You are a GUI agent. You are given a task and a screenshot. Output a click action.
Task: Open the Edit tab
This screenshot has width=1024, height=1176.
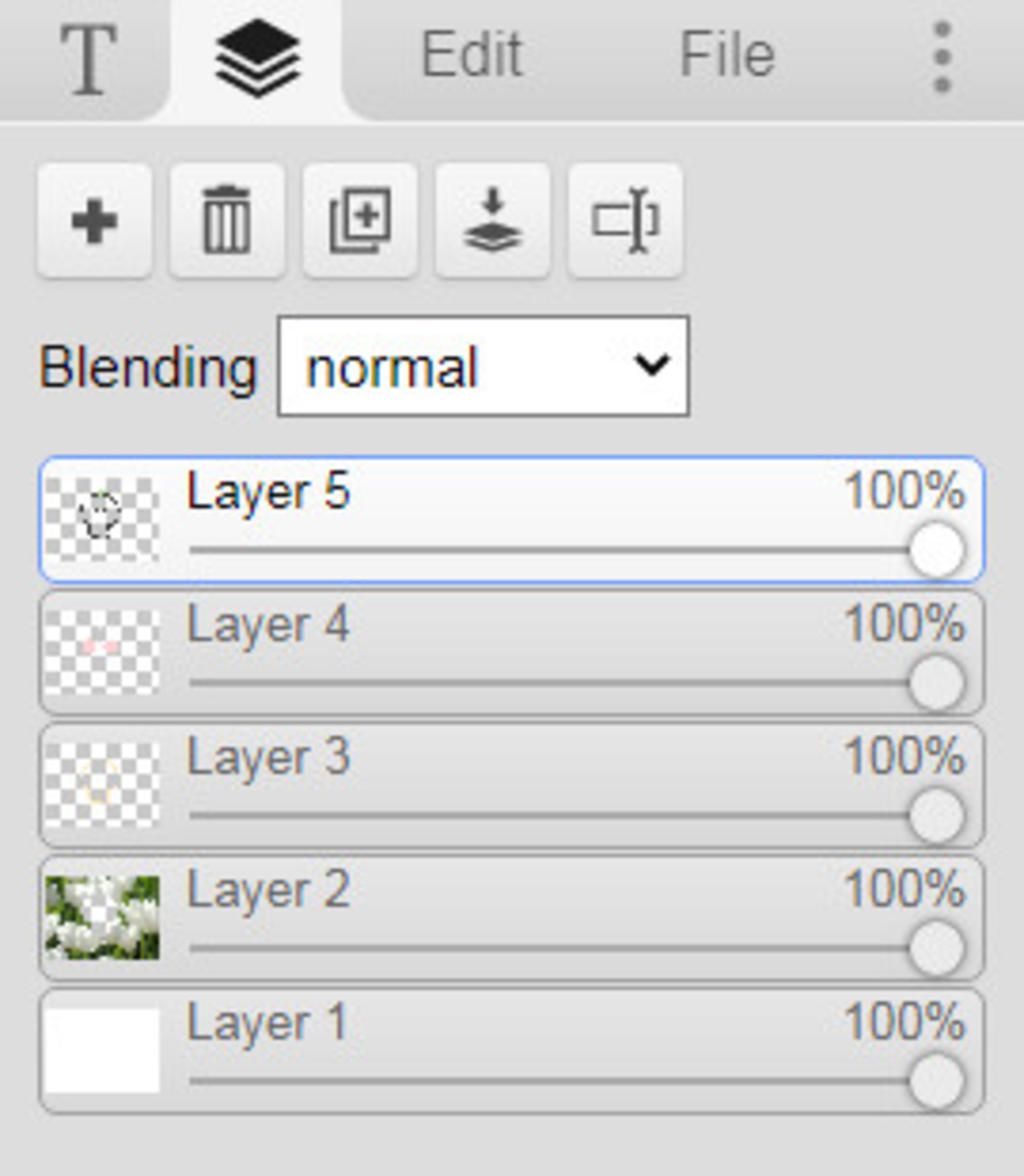pos(472,55)
